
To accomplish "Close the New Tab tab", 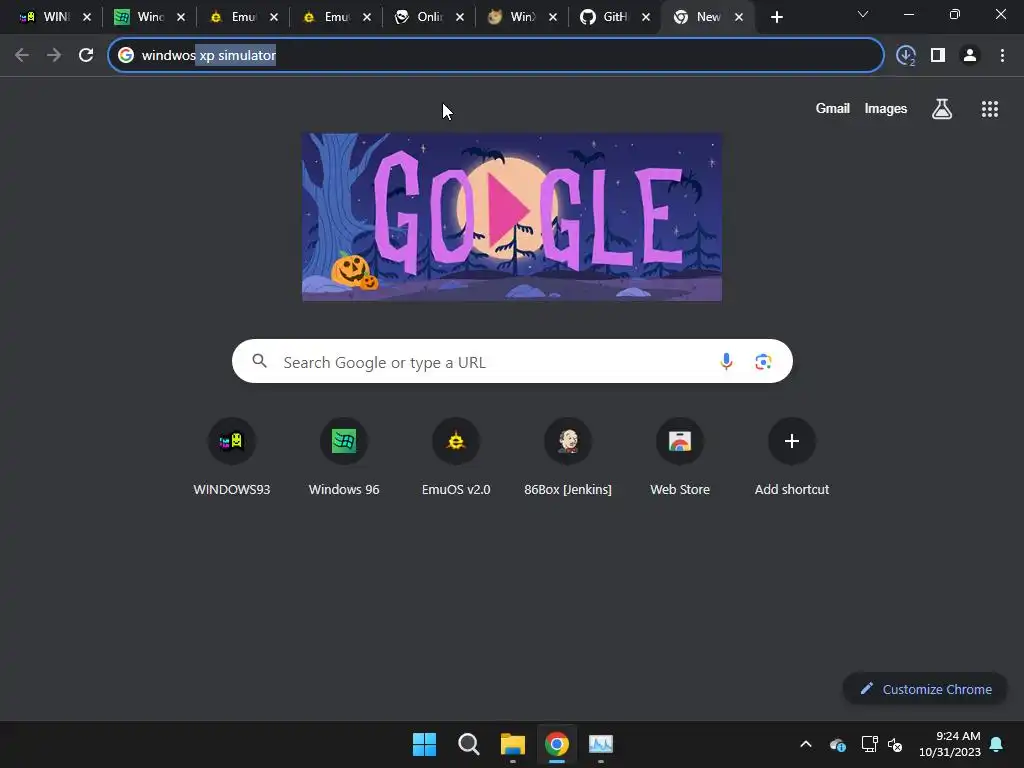I will point(739,18).
